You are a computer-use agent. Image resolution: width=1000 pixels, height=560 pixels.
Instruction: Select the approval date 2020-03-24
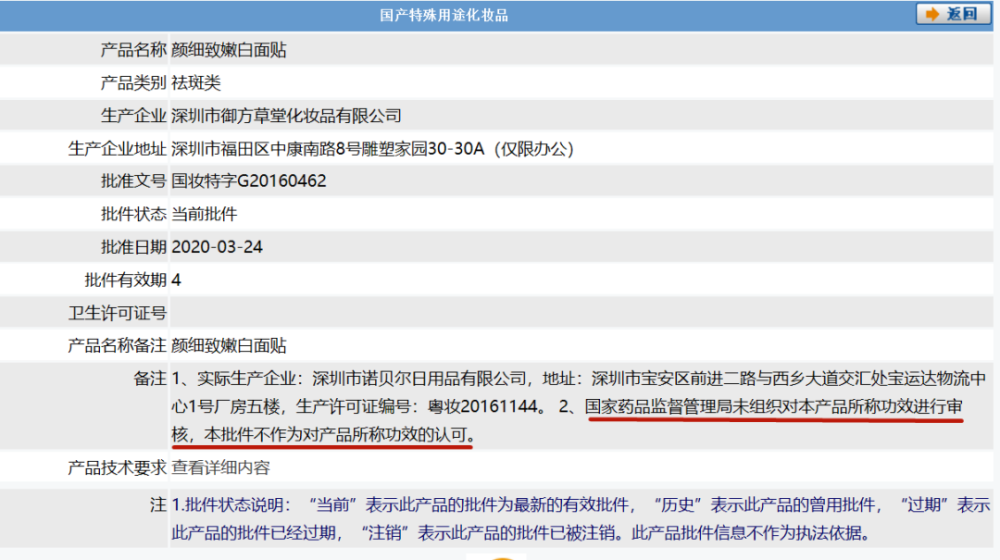click(217, 247)
